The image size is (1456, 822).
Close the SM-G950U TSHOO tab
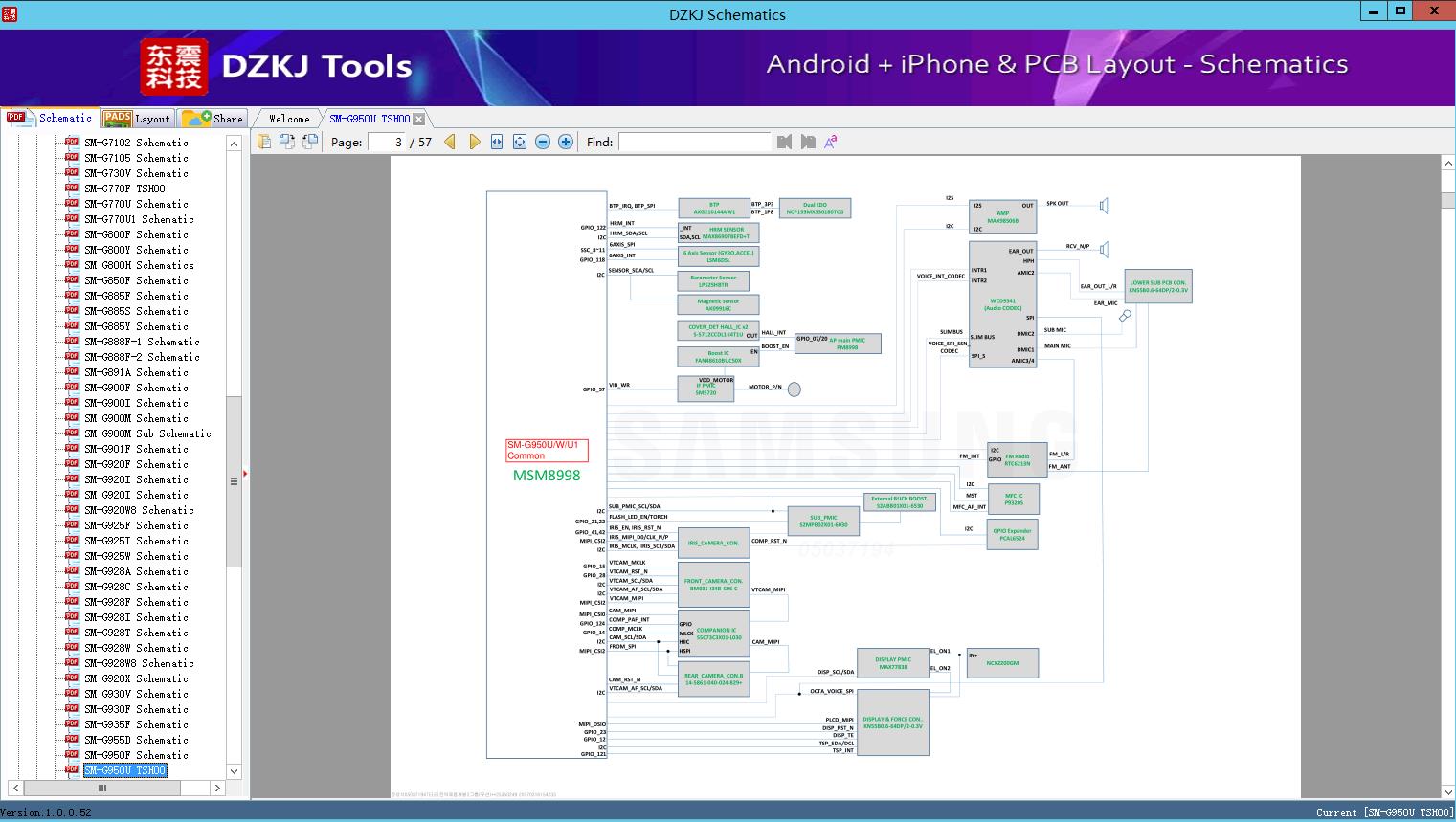pos(419,119)
